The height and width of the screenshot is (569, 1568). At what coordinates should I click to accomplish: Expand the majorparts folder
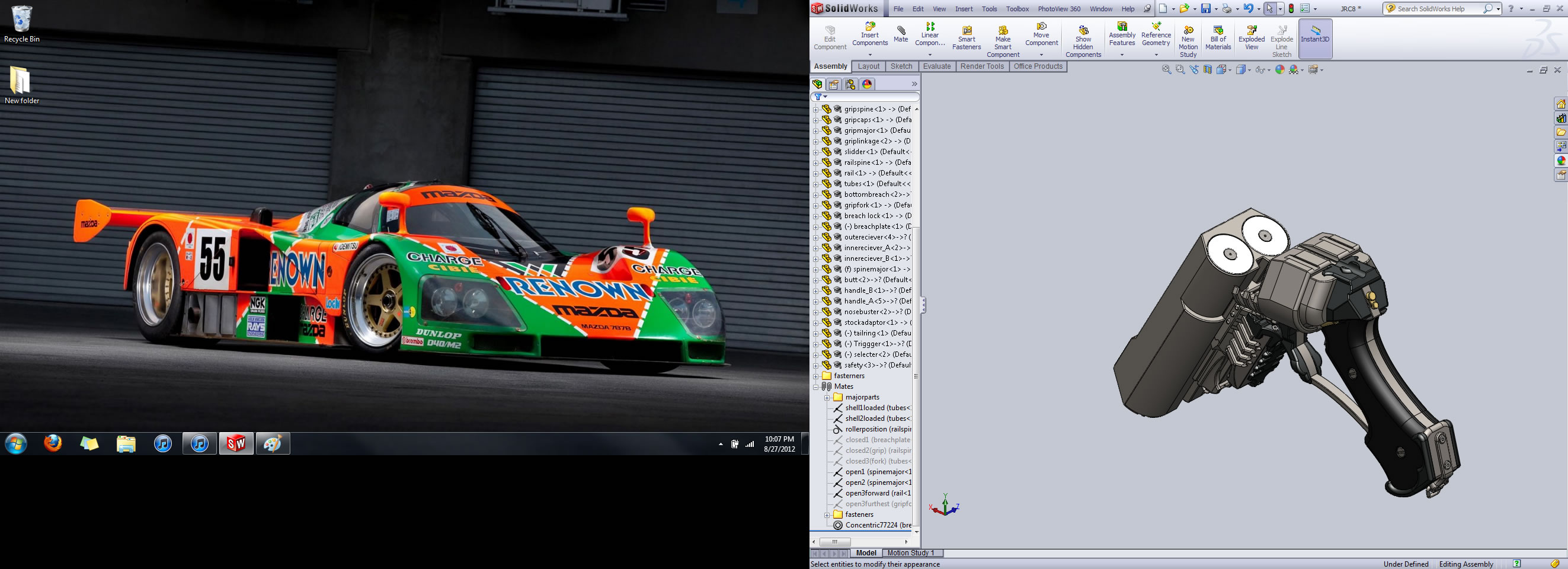[827, 397]
